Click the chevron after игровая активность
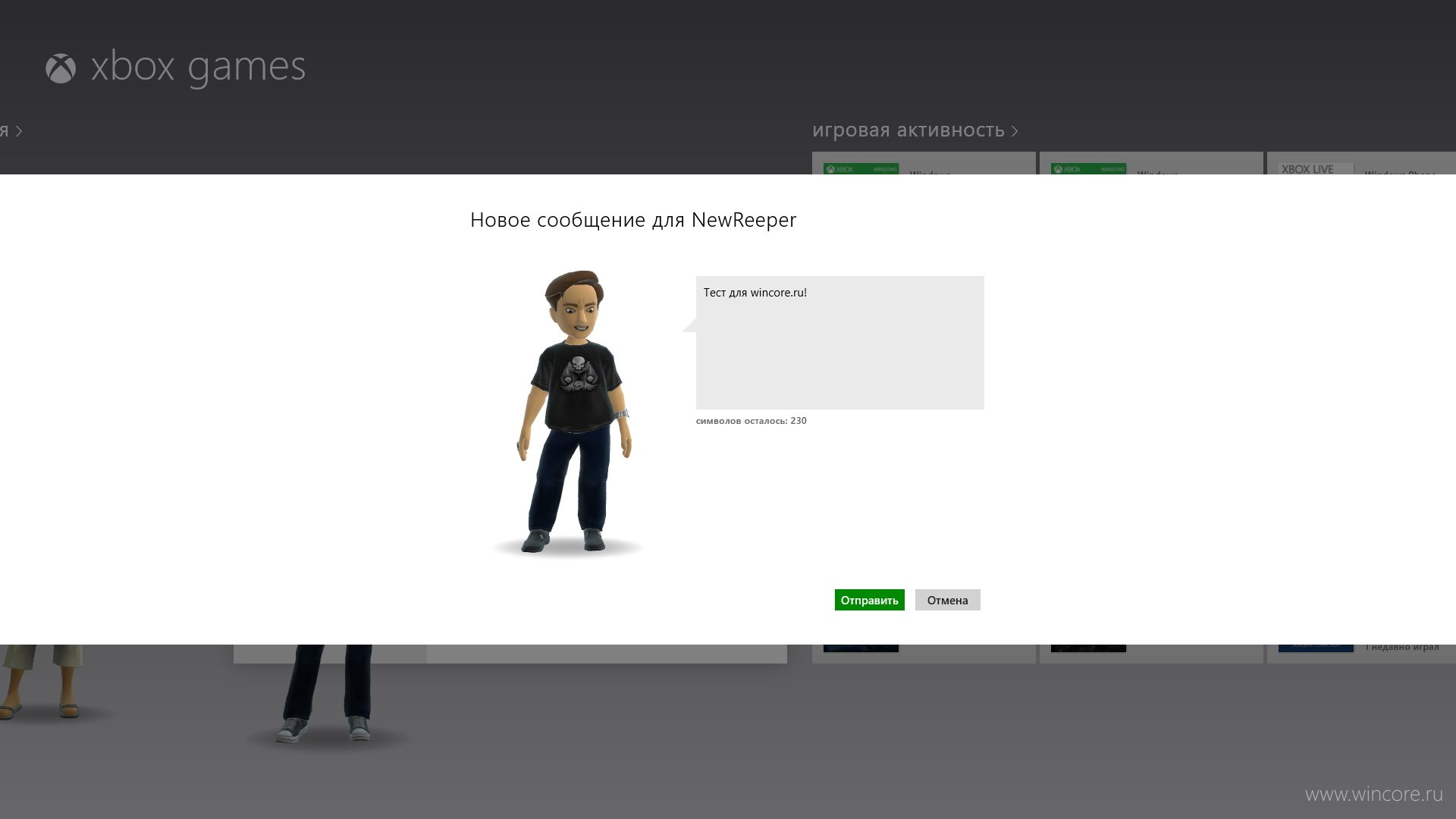 [1015, 132]
